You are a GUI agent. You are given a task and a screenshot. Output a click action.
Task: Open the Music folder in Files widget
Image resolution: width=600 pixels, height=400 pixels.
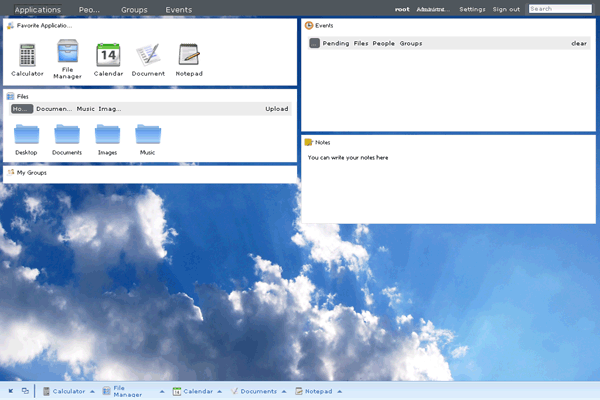point(148,139)
